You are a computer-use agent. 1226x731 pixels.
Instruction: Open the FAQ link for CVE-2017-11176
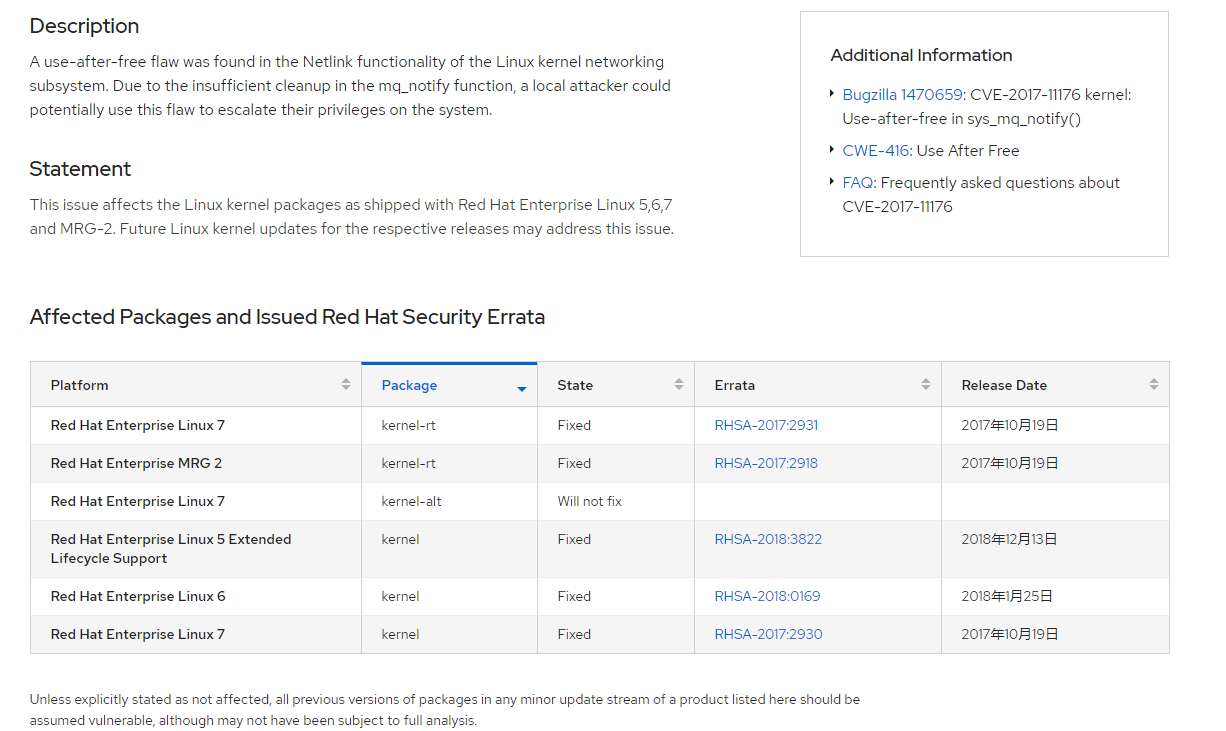(x=858, y=183)
